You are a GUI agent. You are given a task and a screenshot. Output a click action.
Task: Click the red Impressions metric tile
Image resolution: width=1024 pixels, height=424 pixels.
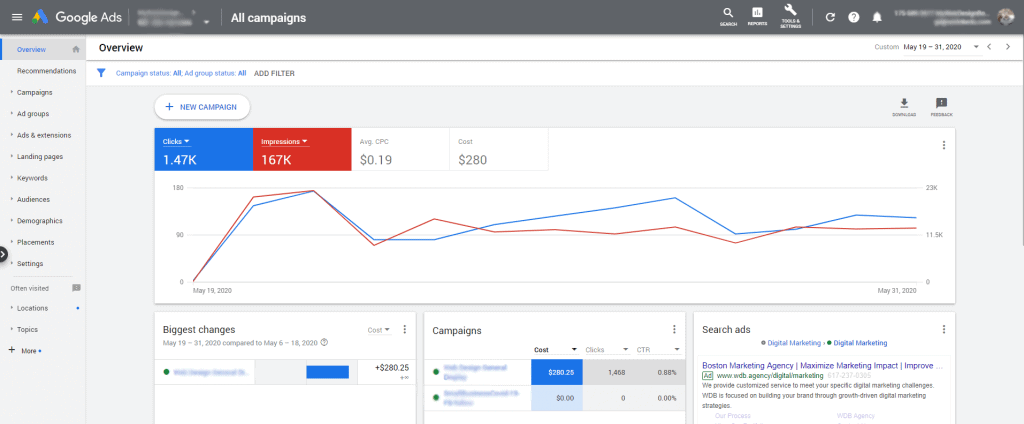pos(302,150)
